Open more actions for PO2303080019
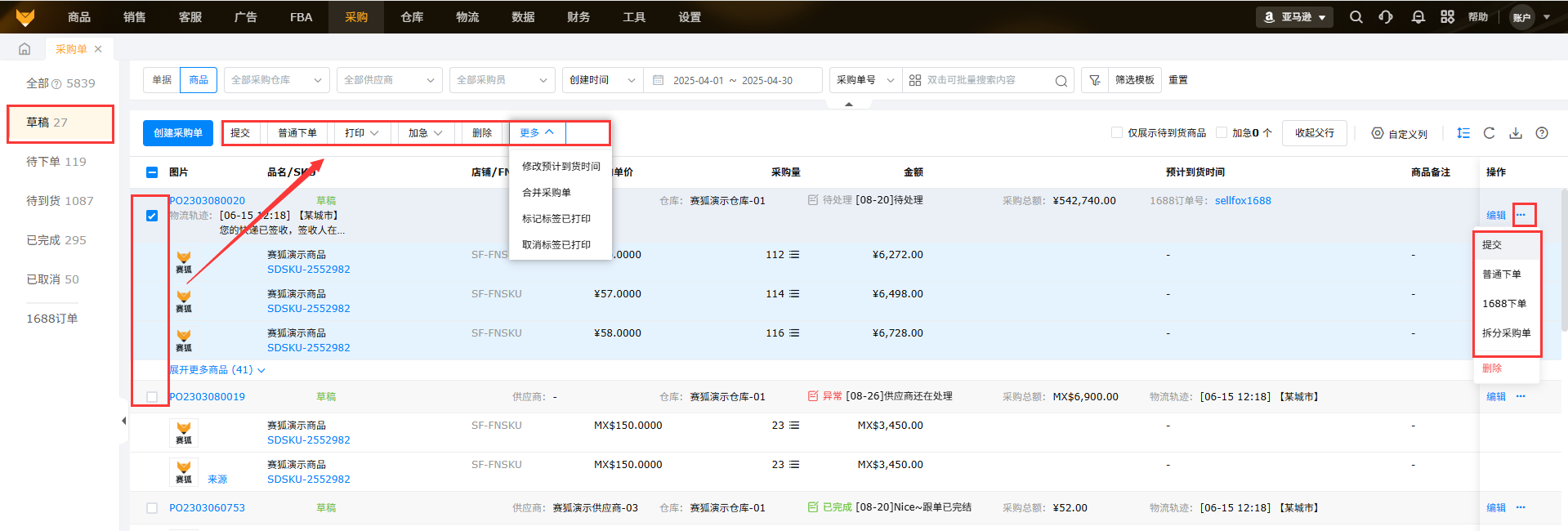The image size is (1568, 531). (x=1521, y=396)
